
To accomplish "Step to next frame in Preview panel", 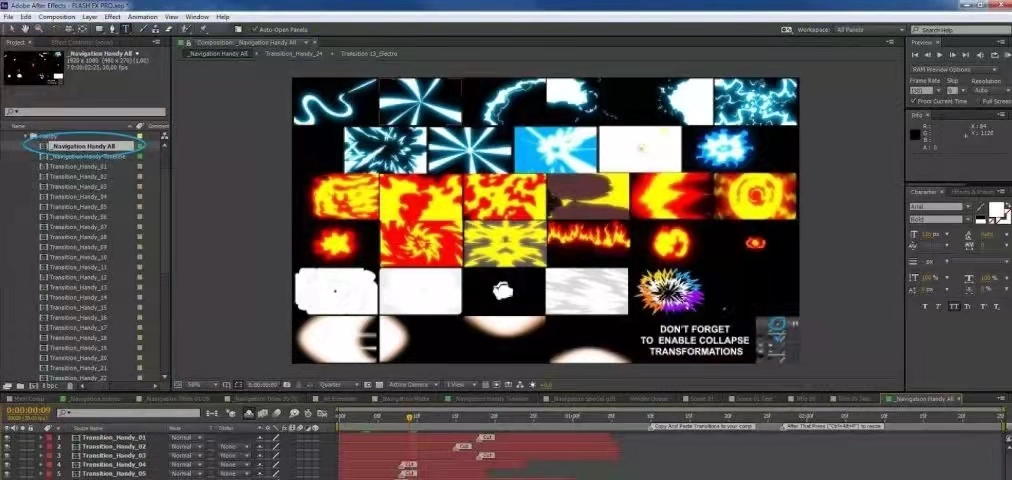I will pos(953,55).
